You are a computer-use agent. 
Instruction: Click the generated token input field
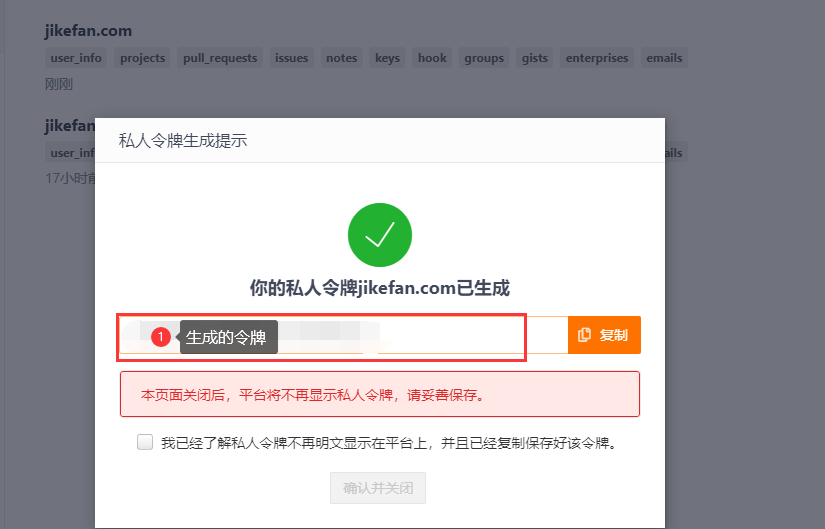(344, 335)
